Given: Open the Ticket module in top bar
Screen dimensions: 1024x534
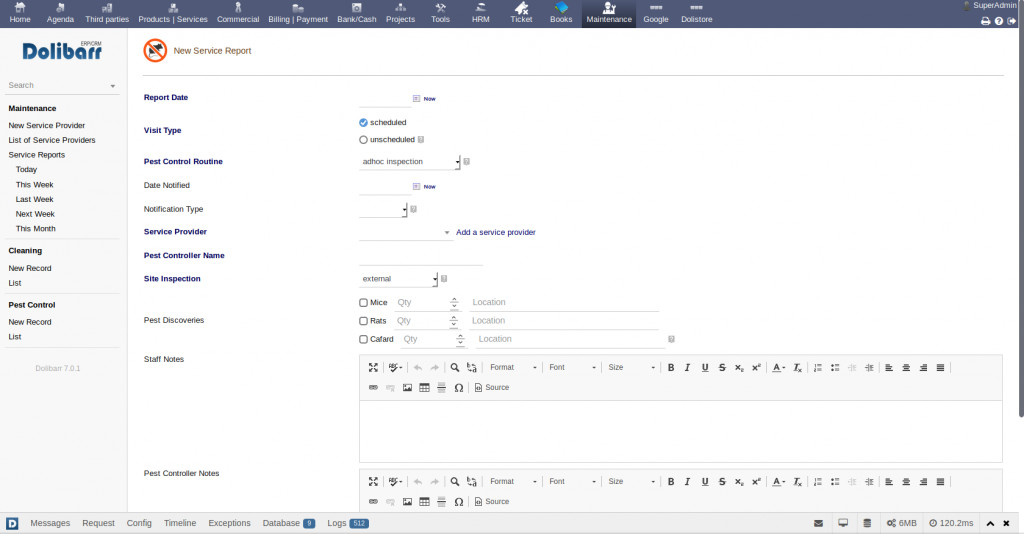Looking at the screenshot, I should (x=521, y=13).
